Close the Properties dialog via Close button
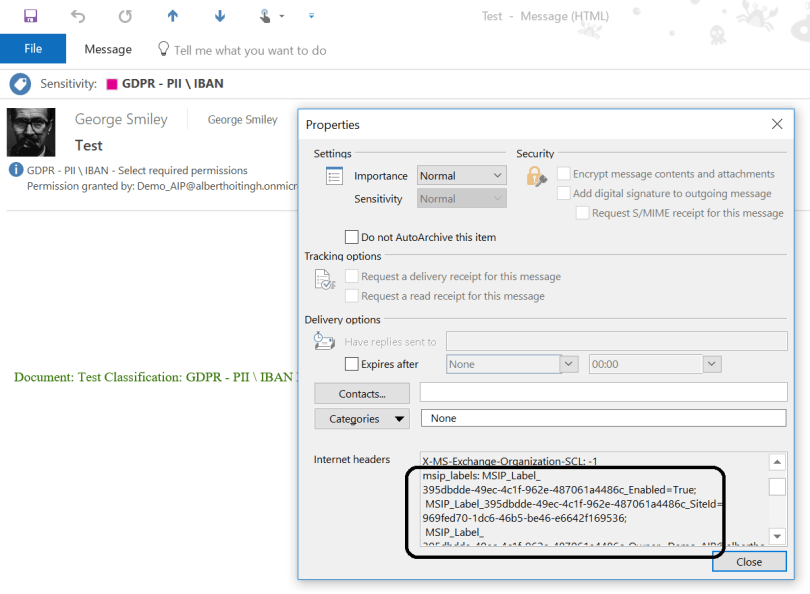The image size is (810, 594). pos(748,561)
